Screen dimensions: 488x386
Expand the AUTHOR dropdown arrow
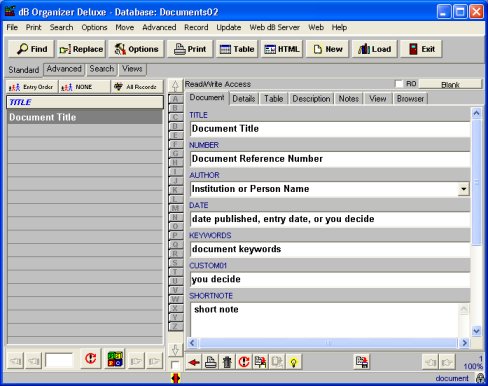[x=463, y=189]
